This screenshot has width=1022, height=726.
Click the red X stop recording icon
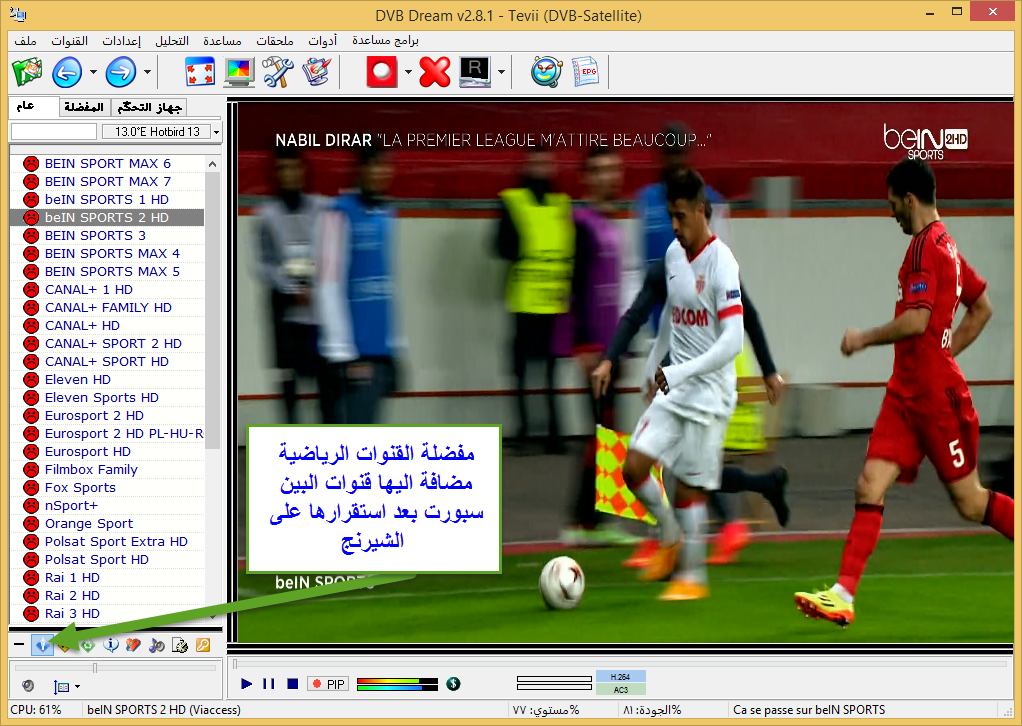pyautogui.click(x=435, y=72)
